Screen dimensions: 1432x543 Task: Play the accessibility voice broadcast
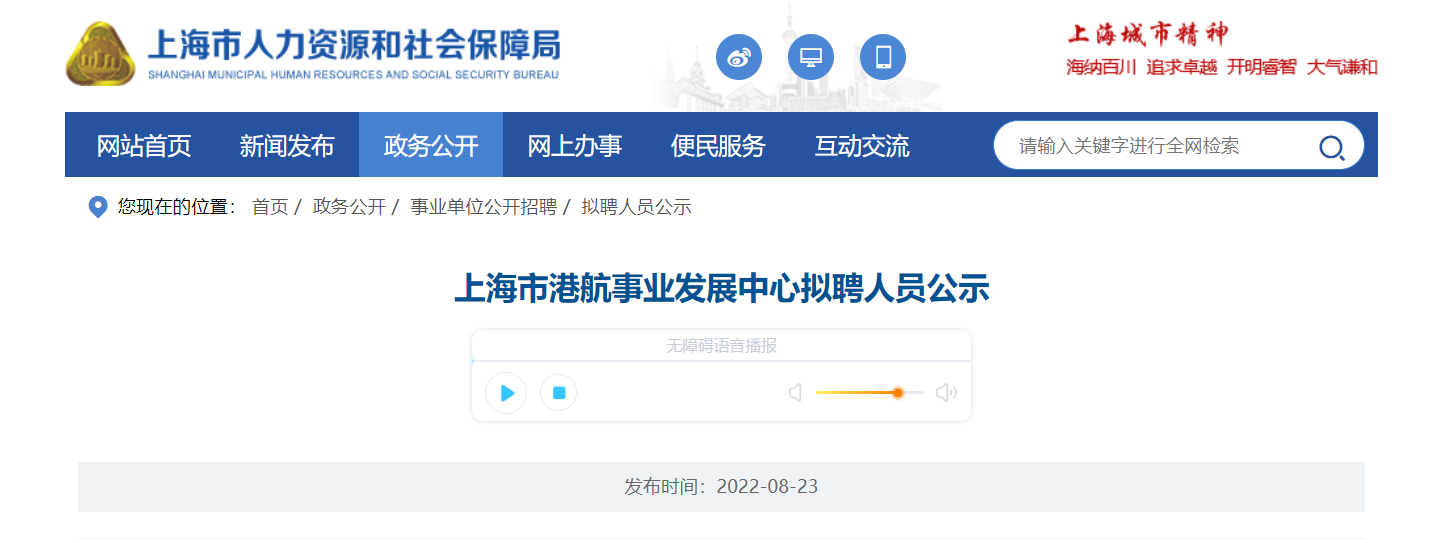click(x=506, y=393)
